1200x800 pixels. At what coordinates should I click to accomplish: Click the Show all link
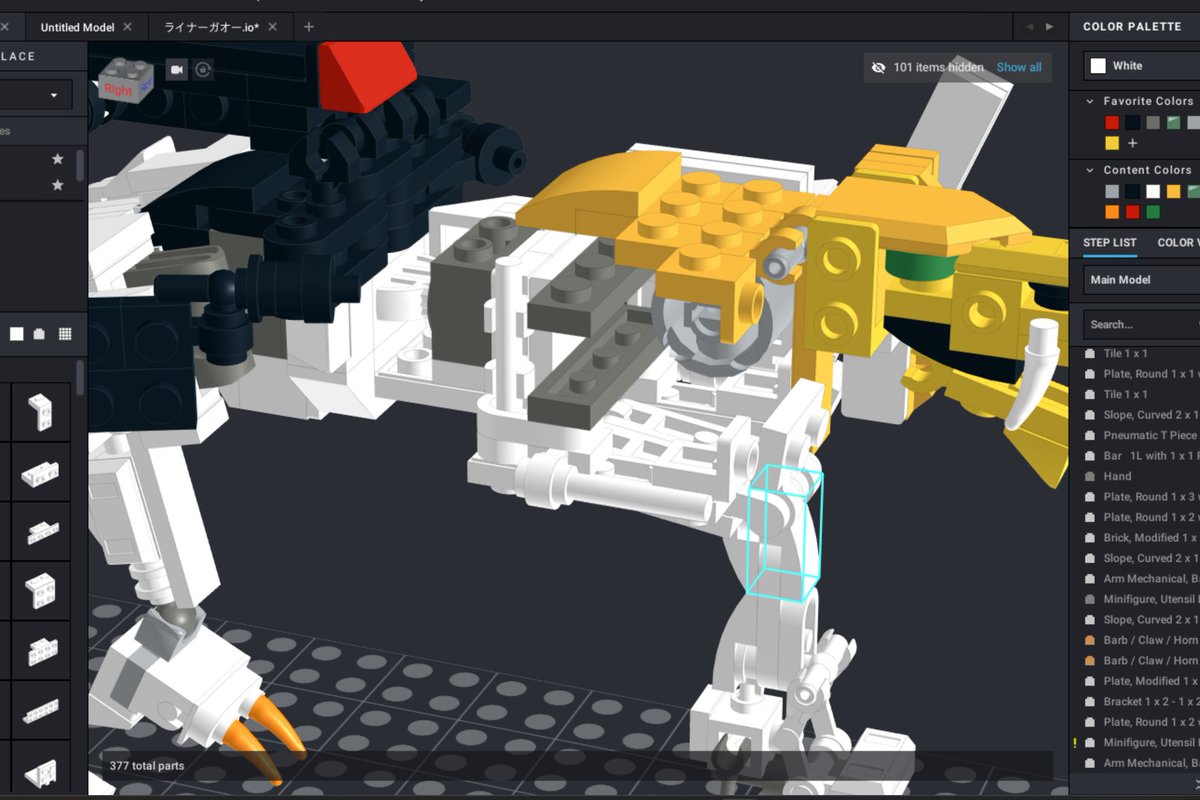point(1019,68)
